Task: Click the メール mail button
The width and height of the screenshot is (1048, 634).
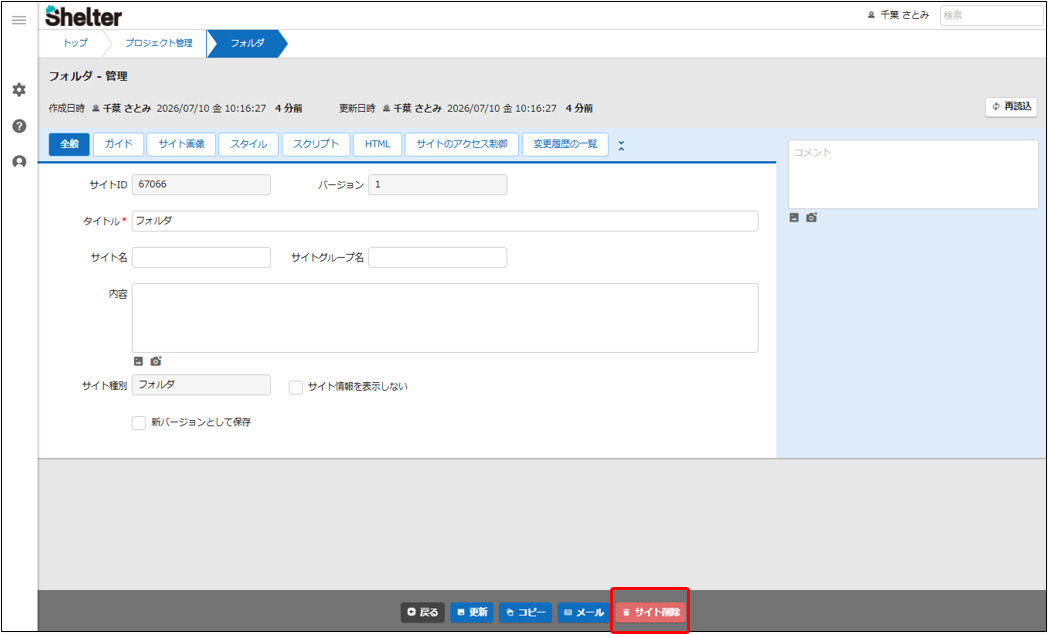Action: pyautogui.click(x=583, y=612)
